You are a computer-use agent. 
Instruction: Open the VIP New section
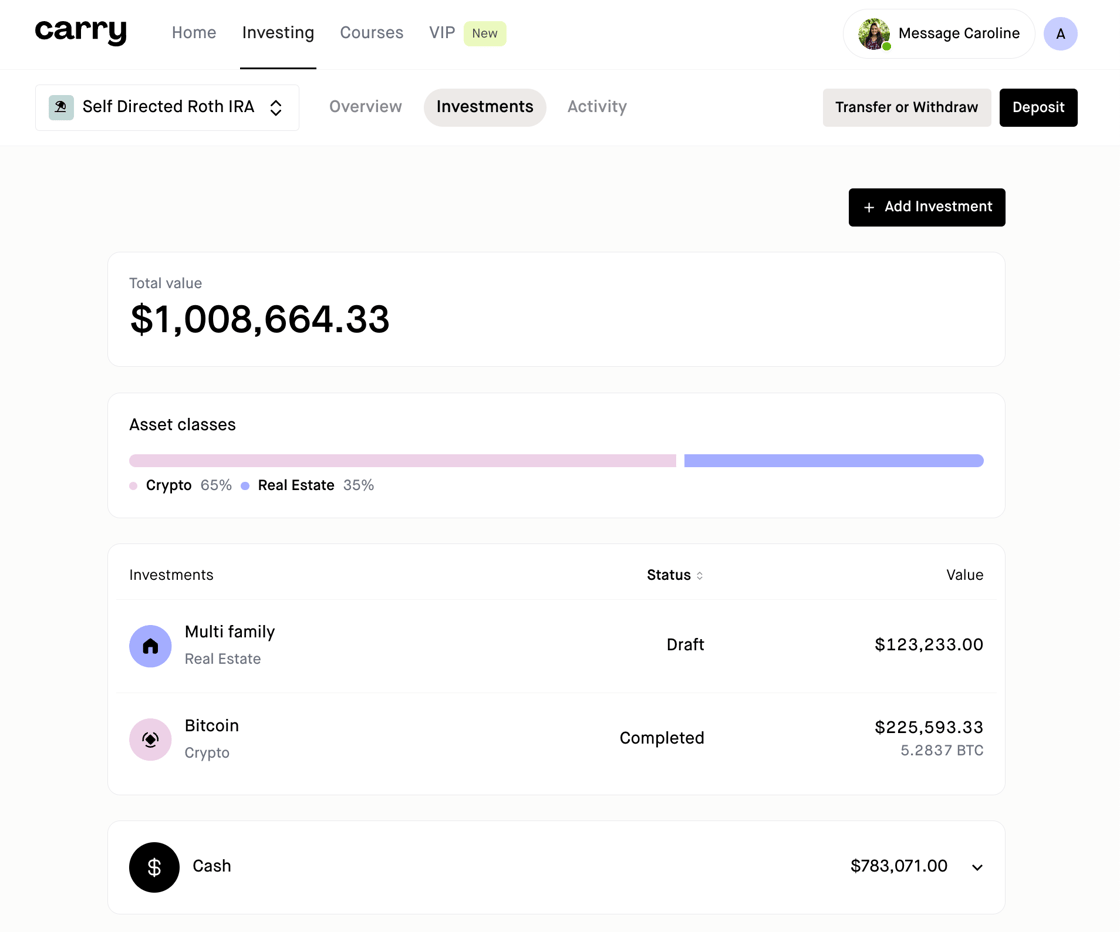point(467,33)
